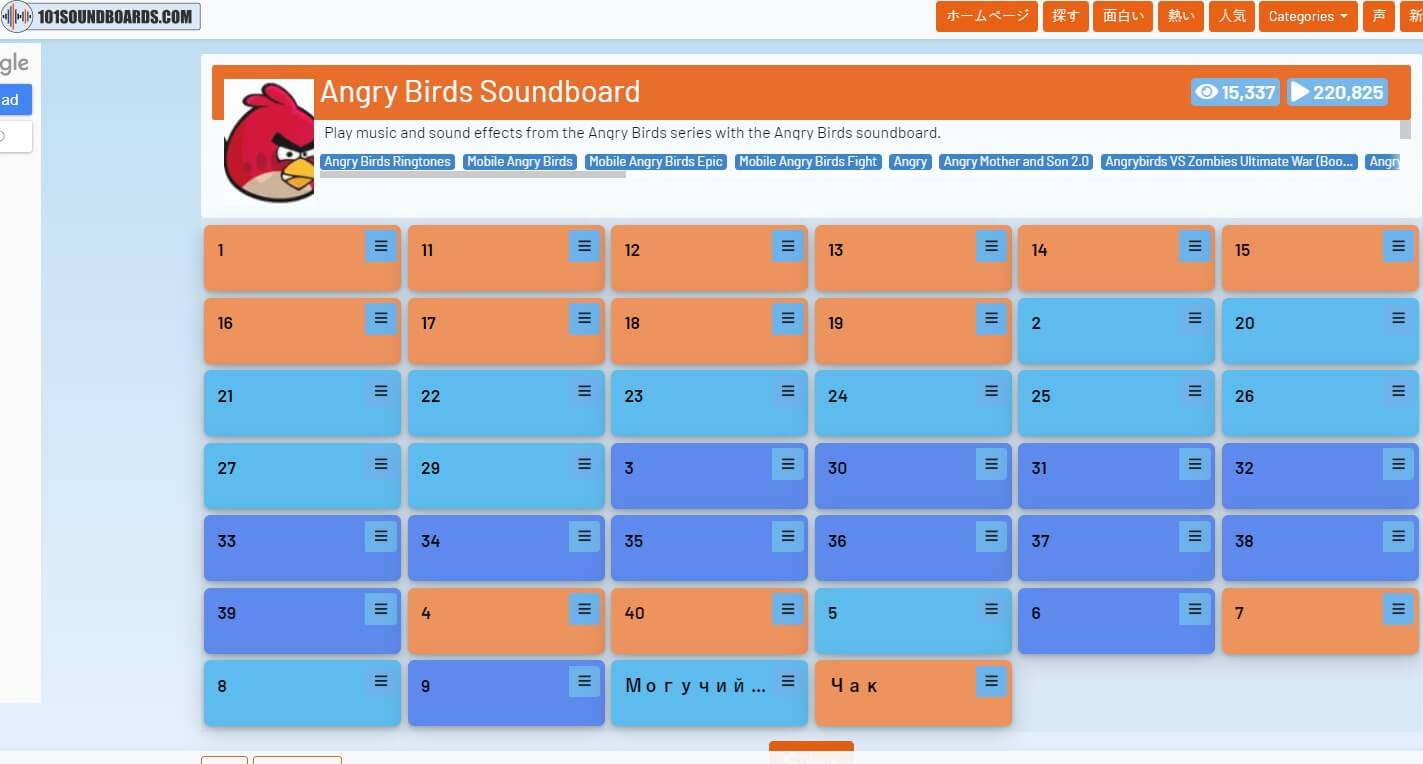Open the menu icon on sound 9

point(584,682)
